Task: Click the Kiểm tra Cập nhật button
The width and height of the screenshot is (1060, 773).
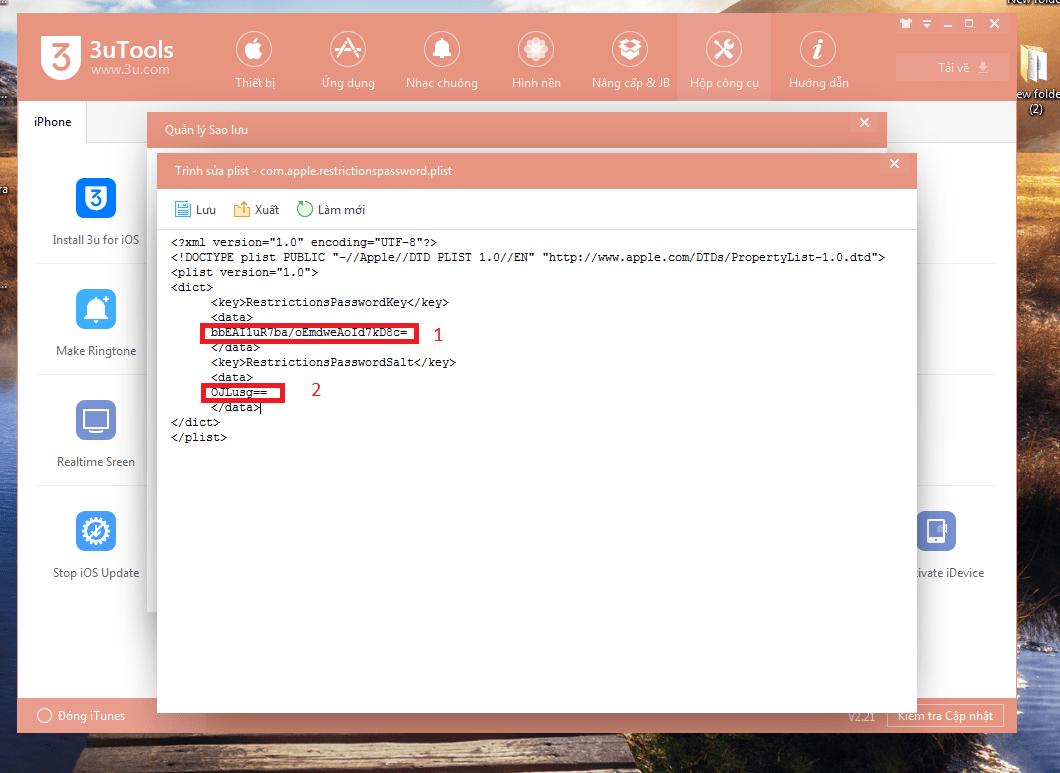Action: click(945, 716)
